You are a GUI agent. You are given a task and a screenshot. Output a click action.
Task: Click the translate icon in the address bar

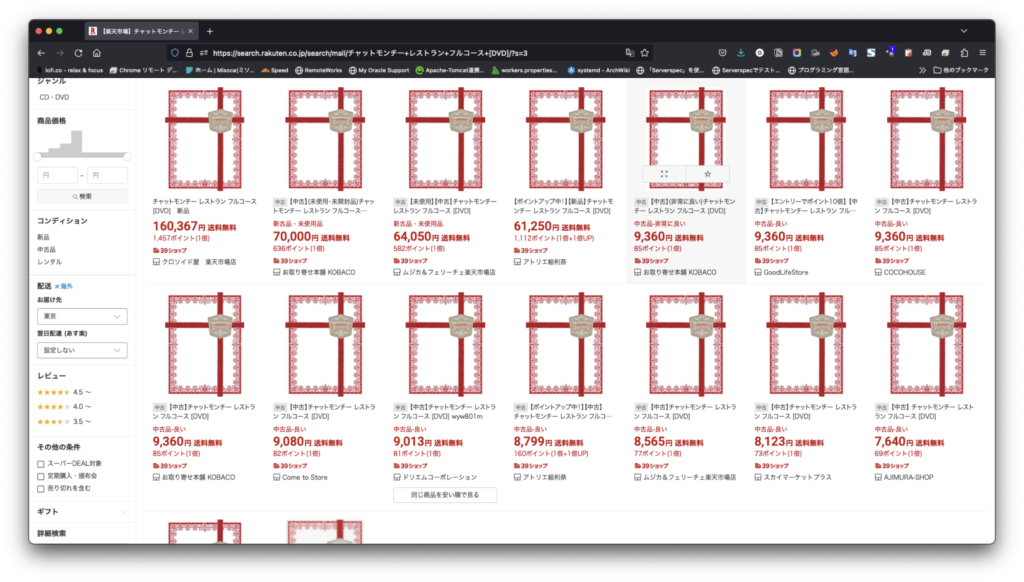pyautogui.click(x=630, y=52)
